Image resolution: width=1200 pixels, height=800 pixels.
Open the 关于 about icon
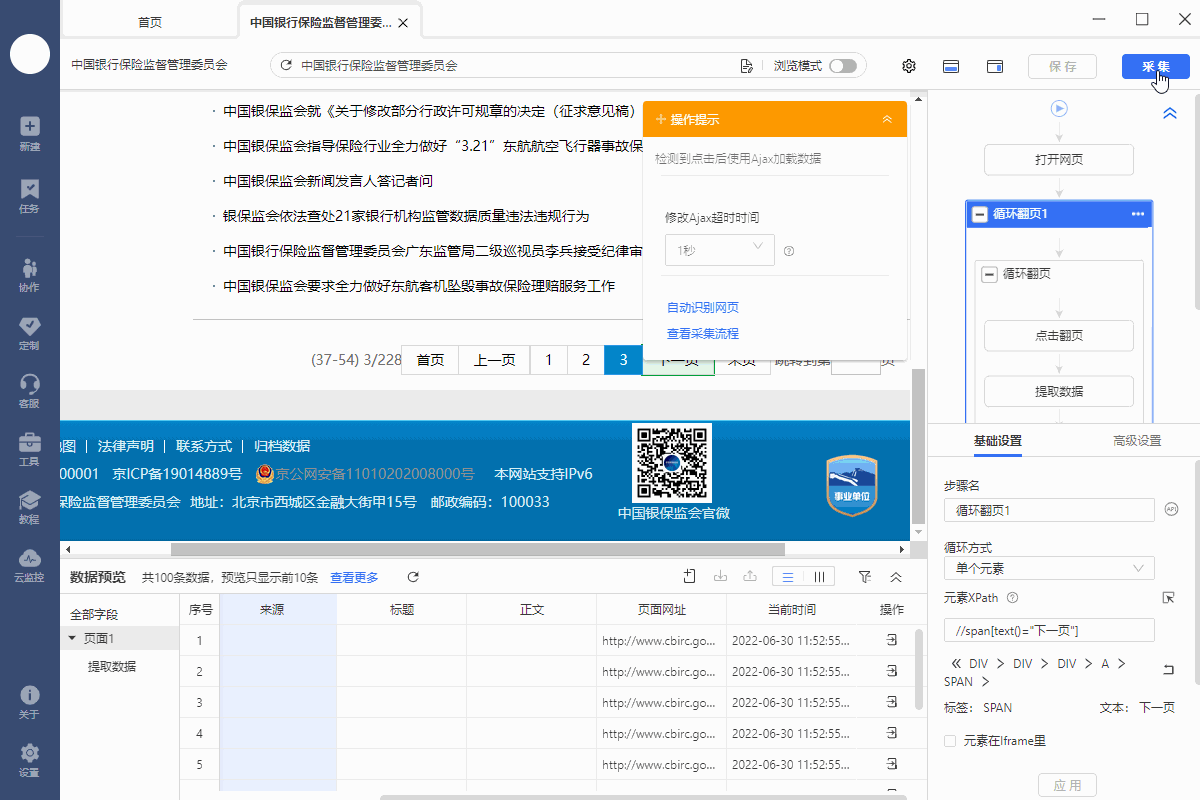pos(29,702)
